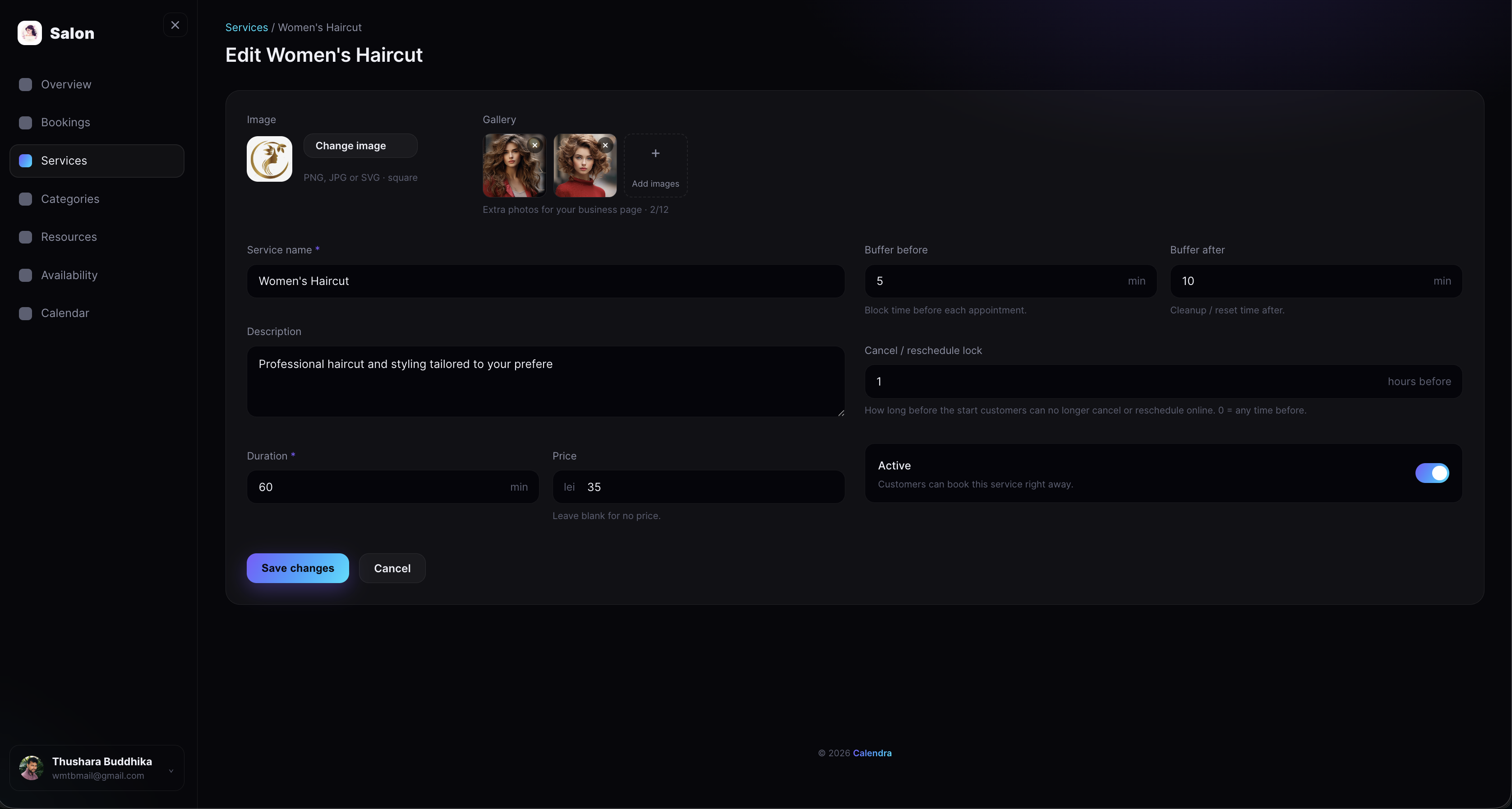Focus the Duration input field

pos(393,487)
